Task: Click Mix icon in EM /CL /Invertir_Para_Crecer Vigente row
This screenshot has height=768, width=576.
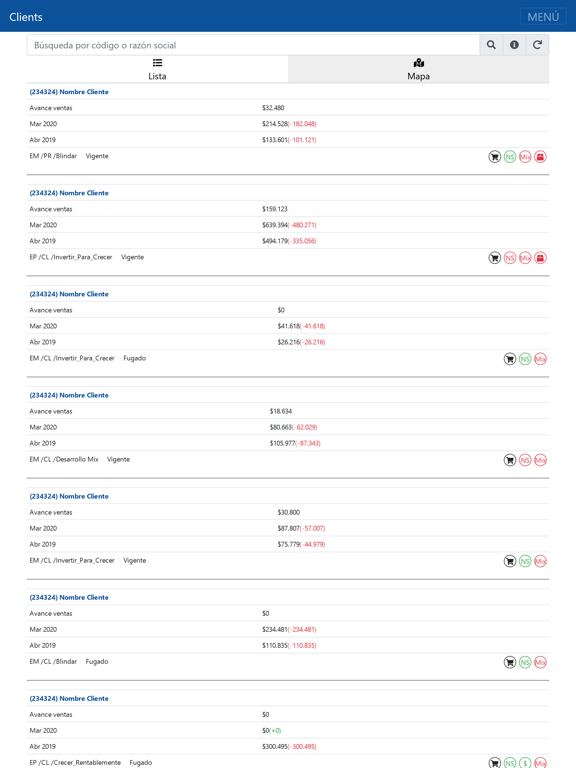Action: [540, 561]
